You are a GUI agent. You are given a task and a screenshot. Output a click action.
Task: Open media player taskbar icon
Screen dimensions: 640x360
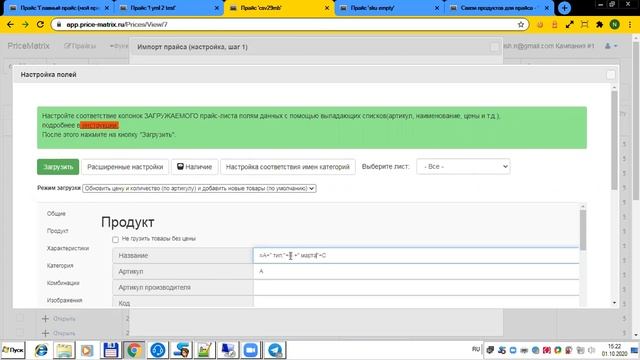coord(87,350)
